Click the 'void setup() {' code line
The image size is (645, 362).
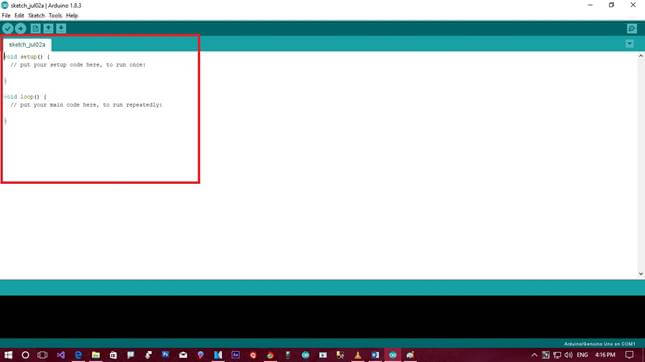[x=27, y=57]
